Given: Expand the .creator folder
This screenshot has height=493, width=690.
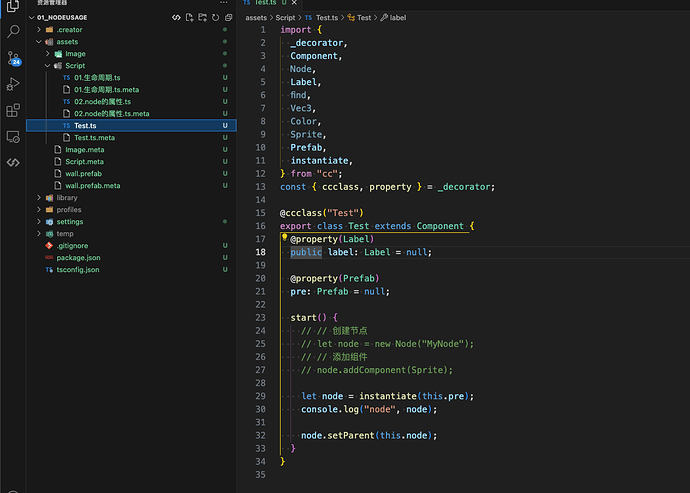Looking at the screenshot, I should tap(69, 30).
